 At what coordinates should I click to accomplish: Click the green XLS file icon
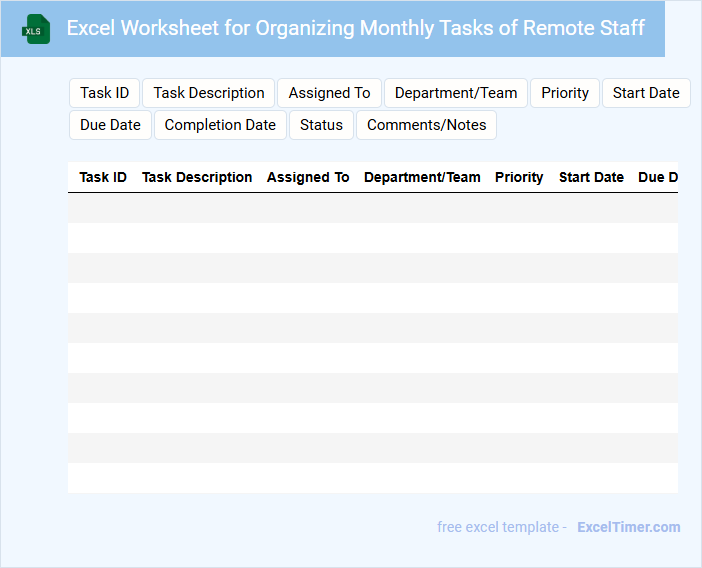tap(36, 29)
